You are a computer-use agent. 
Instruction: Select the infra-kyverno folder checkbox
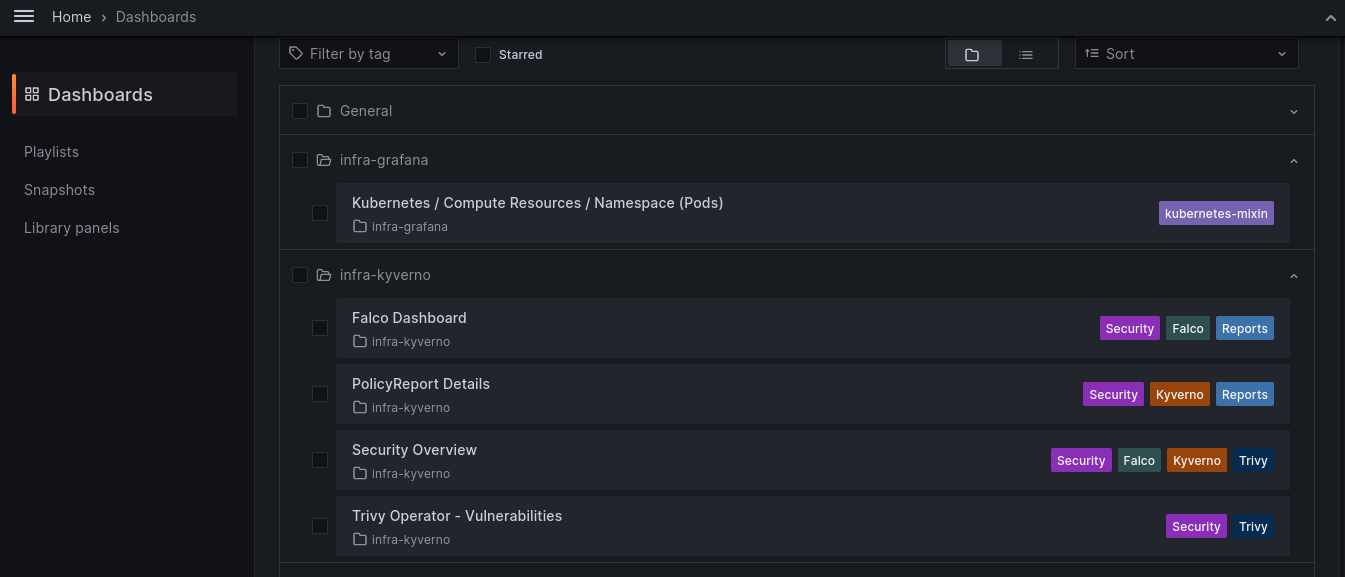pos(300,274)
